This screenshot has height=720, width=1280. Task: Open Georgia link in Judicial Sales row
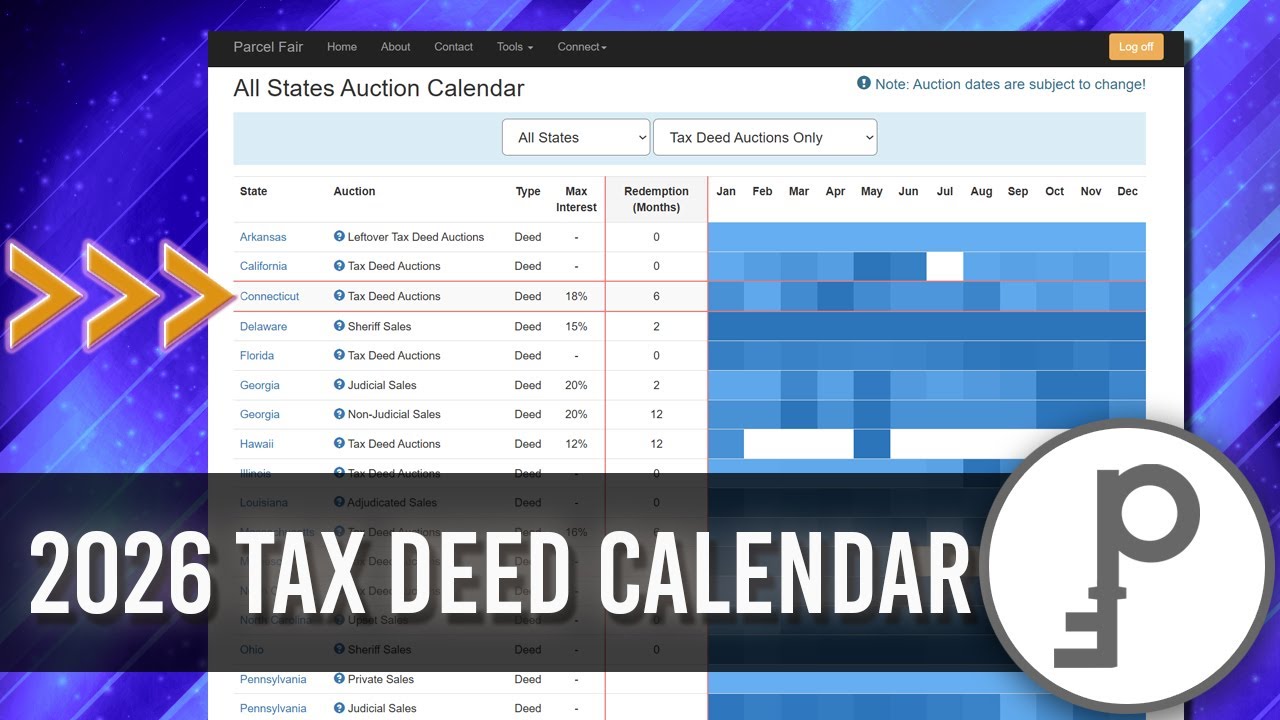click(260, 385)
